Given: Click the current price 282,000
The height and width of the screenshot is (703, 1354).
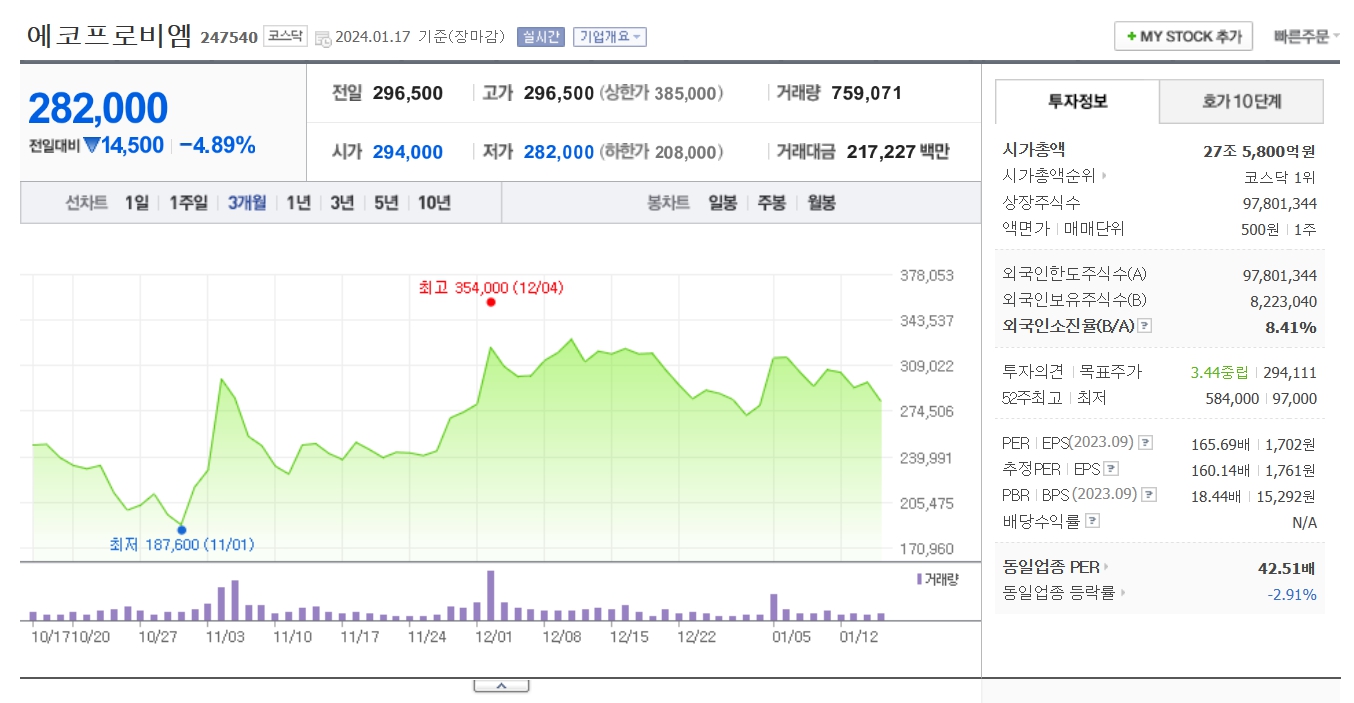Looking at the screenshot, I should coord(98,108).
